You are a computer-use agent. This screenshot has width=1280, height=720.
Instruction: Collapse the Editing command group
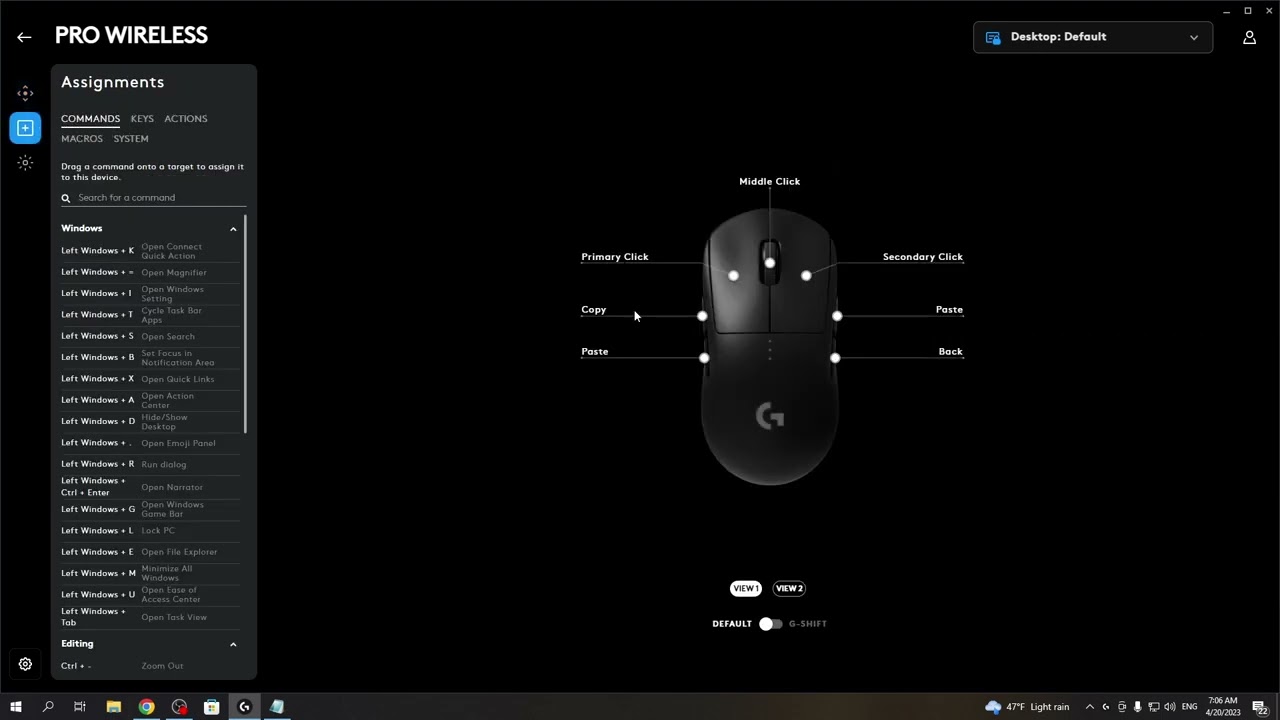[x=233, y=644]
